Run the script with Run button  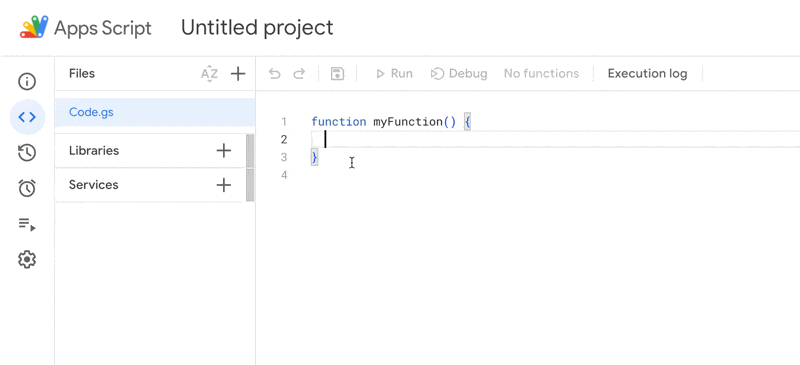click(394, 74)
